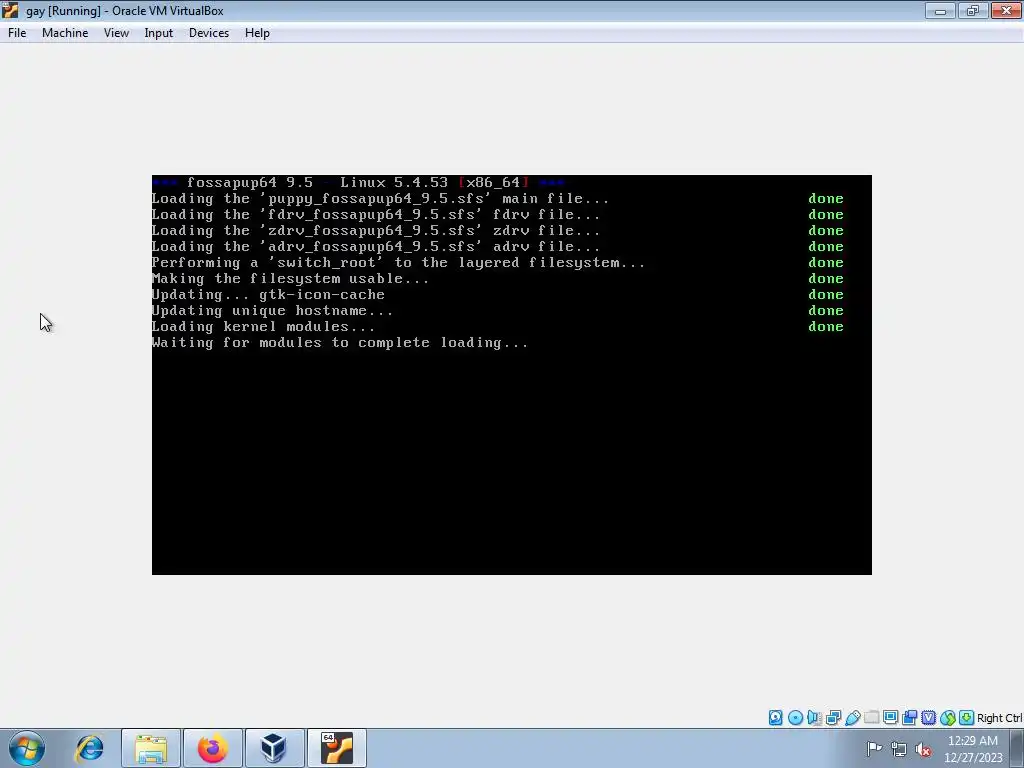Click inside the VM boot console screen
Image resolution: width=1024 pixels, height=768 pixels.
[511, 375]
